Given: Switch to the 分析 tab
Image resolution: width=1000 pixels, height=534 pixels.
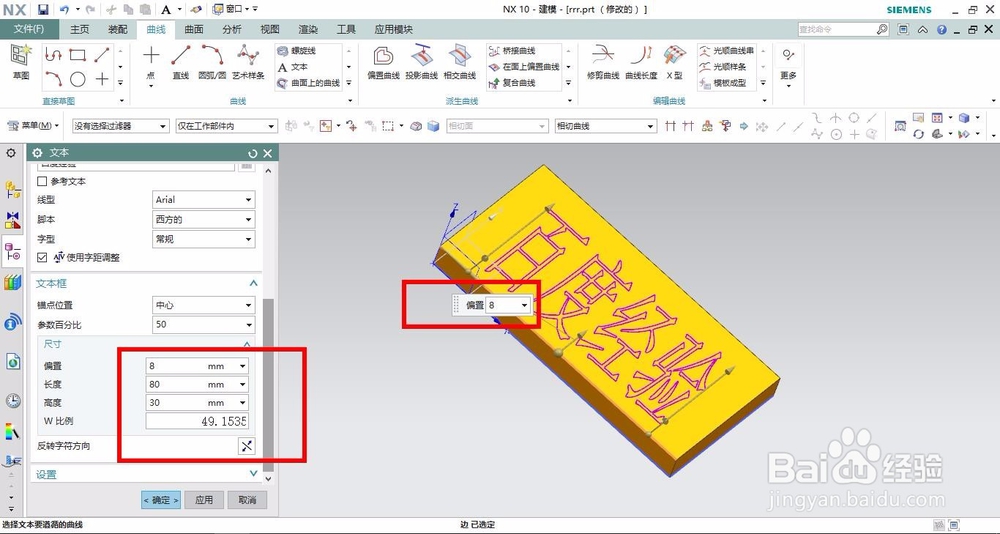Looking at the screenshot, I should click(232, 29).
